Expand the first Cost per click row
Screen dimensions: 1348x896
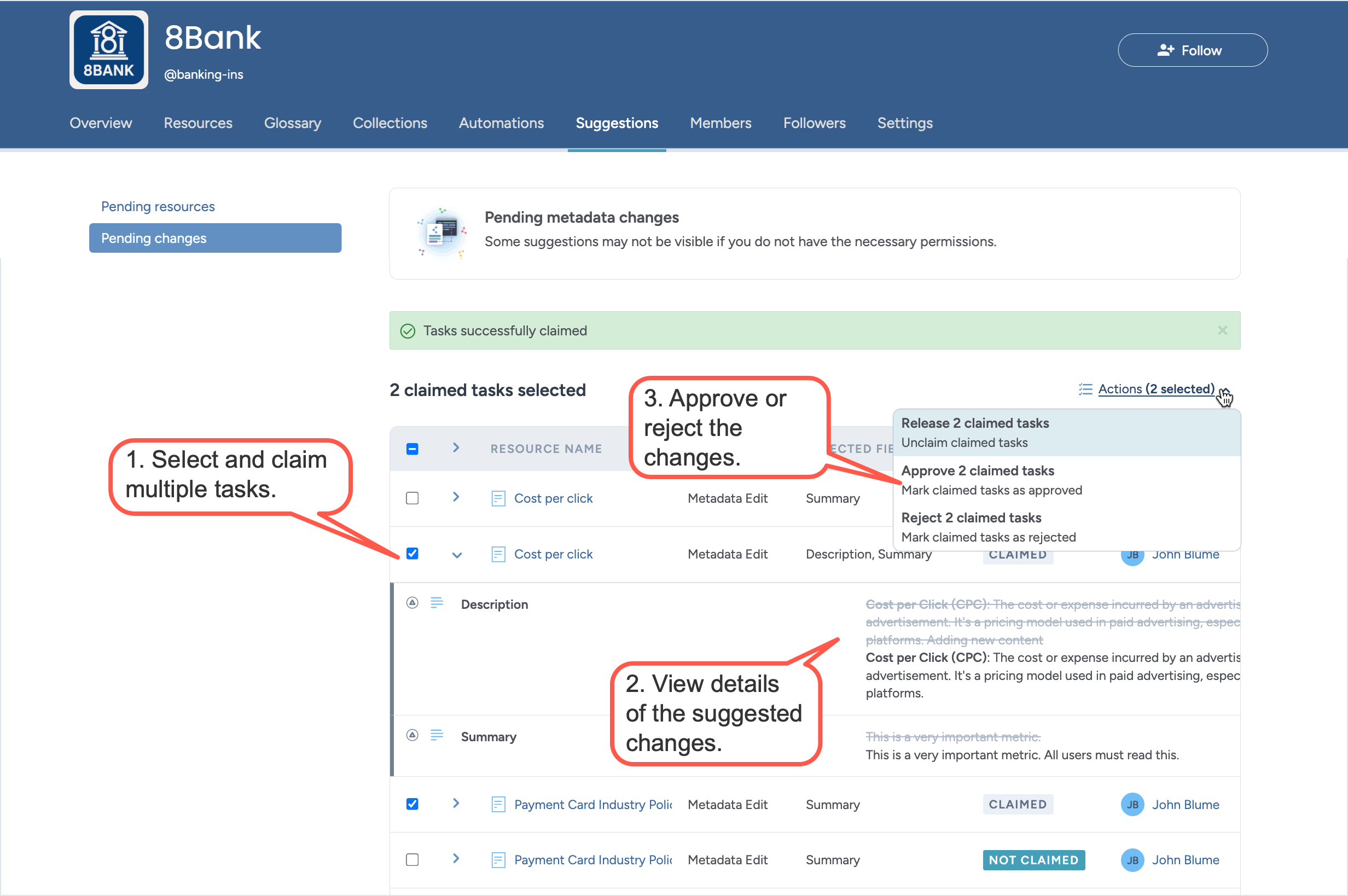click(x=456, y=497)
